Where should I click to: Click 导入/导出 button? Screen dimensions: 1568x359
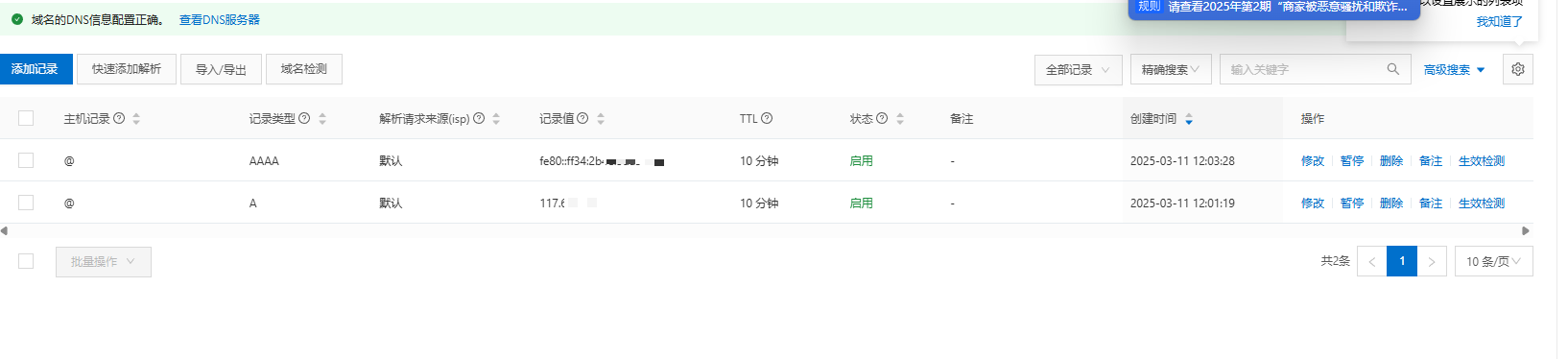(x=221, y=69)
